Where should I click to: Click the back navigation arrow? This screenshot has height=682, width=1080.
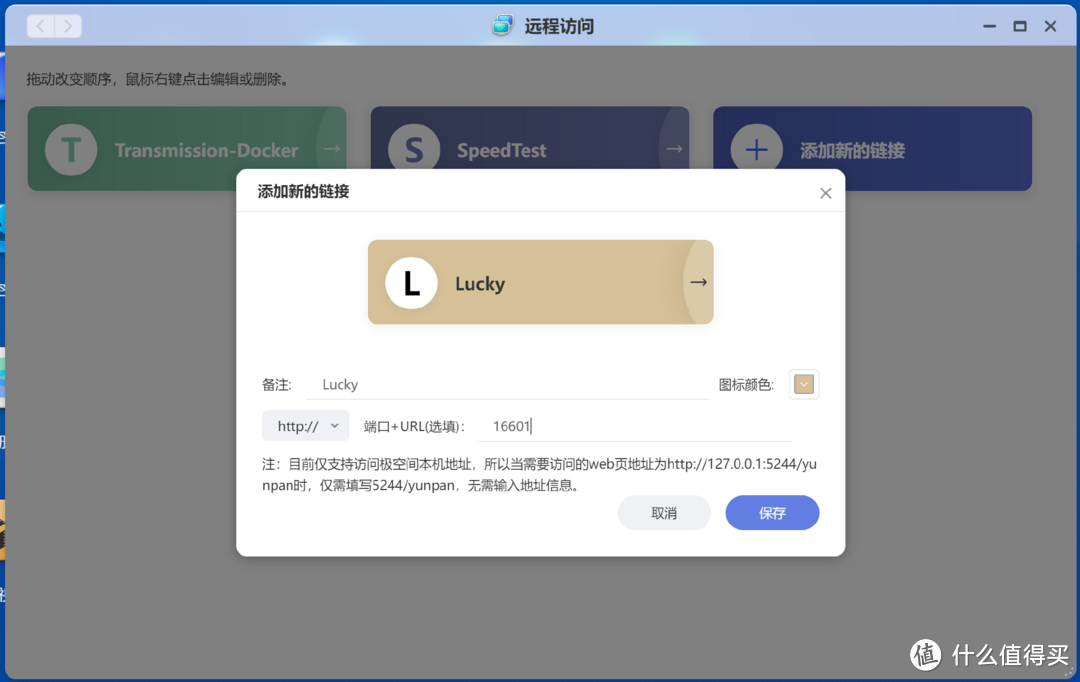[39, 26]
